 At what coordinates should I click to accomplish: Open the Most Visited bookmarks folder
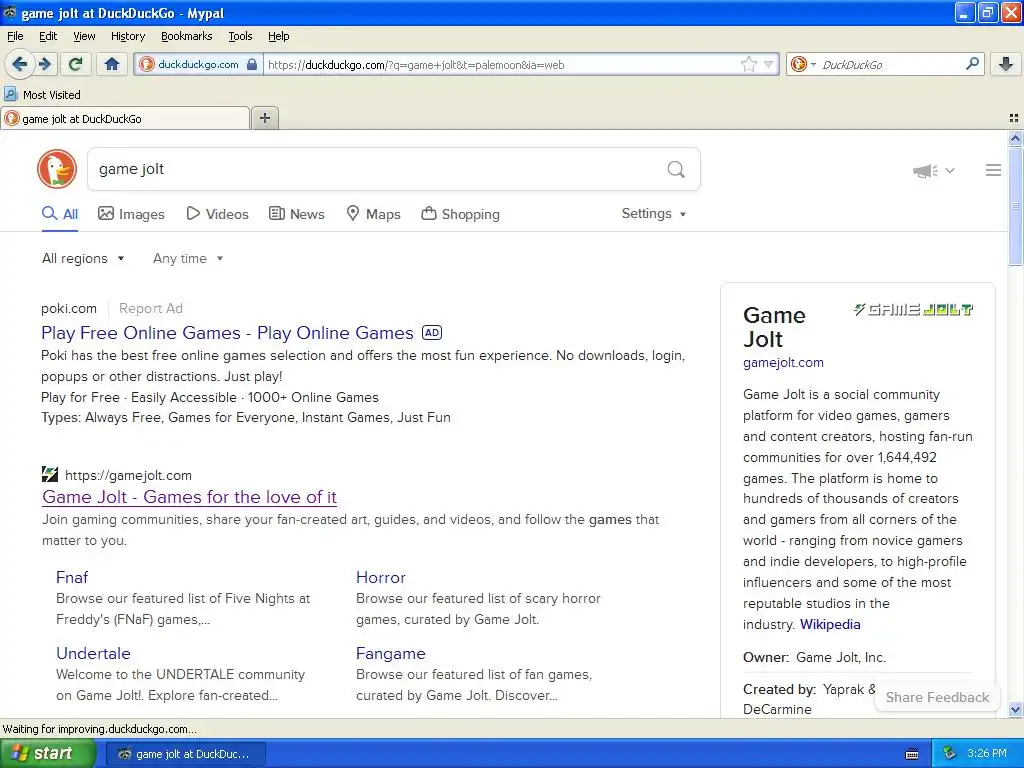(43, 95)
